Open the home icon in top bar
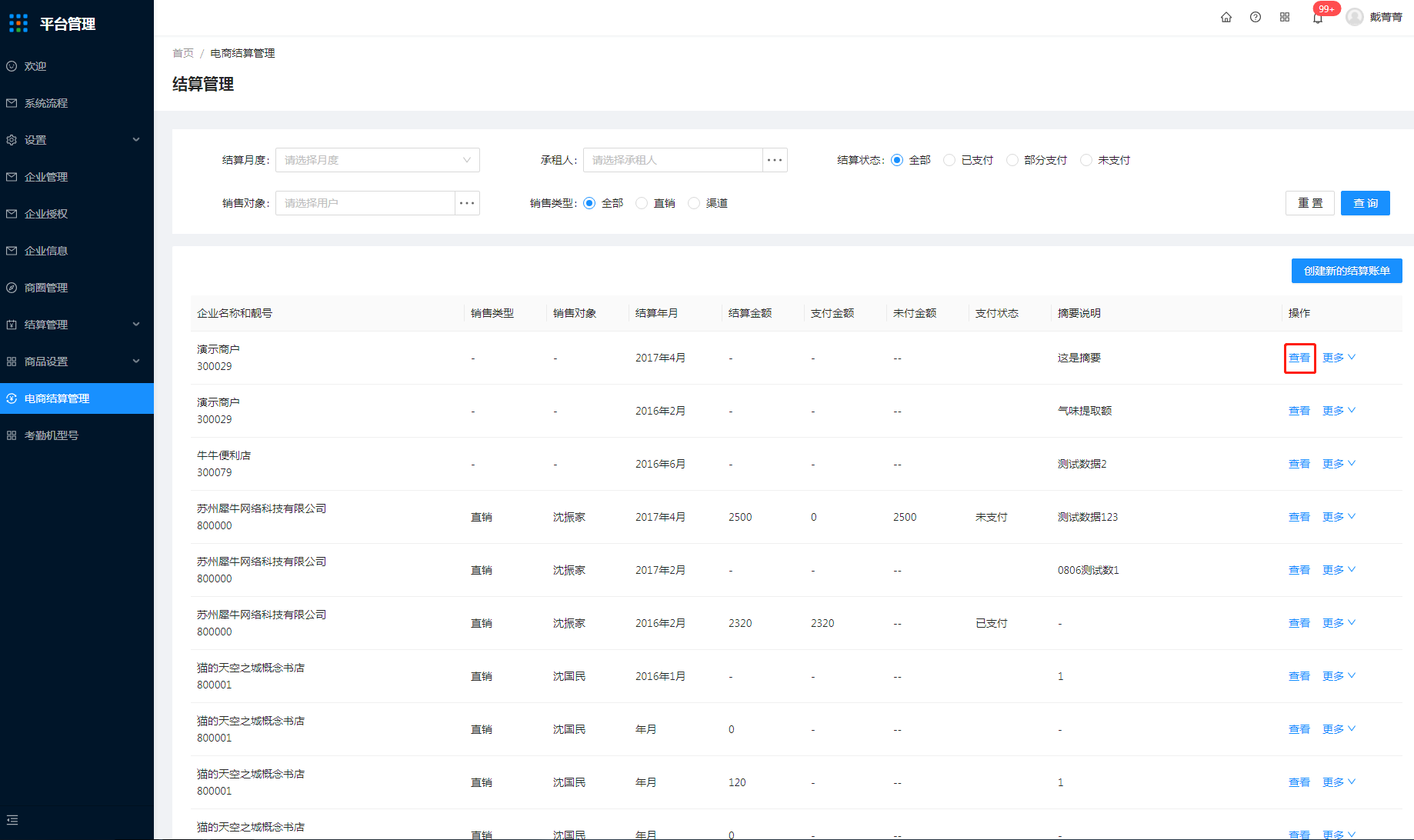 coord(1226,17)
